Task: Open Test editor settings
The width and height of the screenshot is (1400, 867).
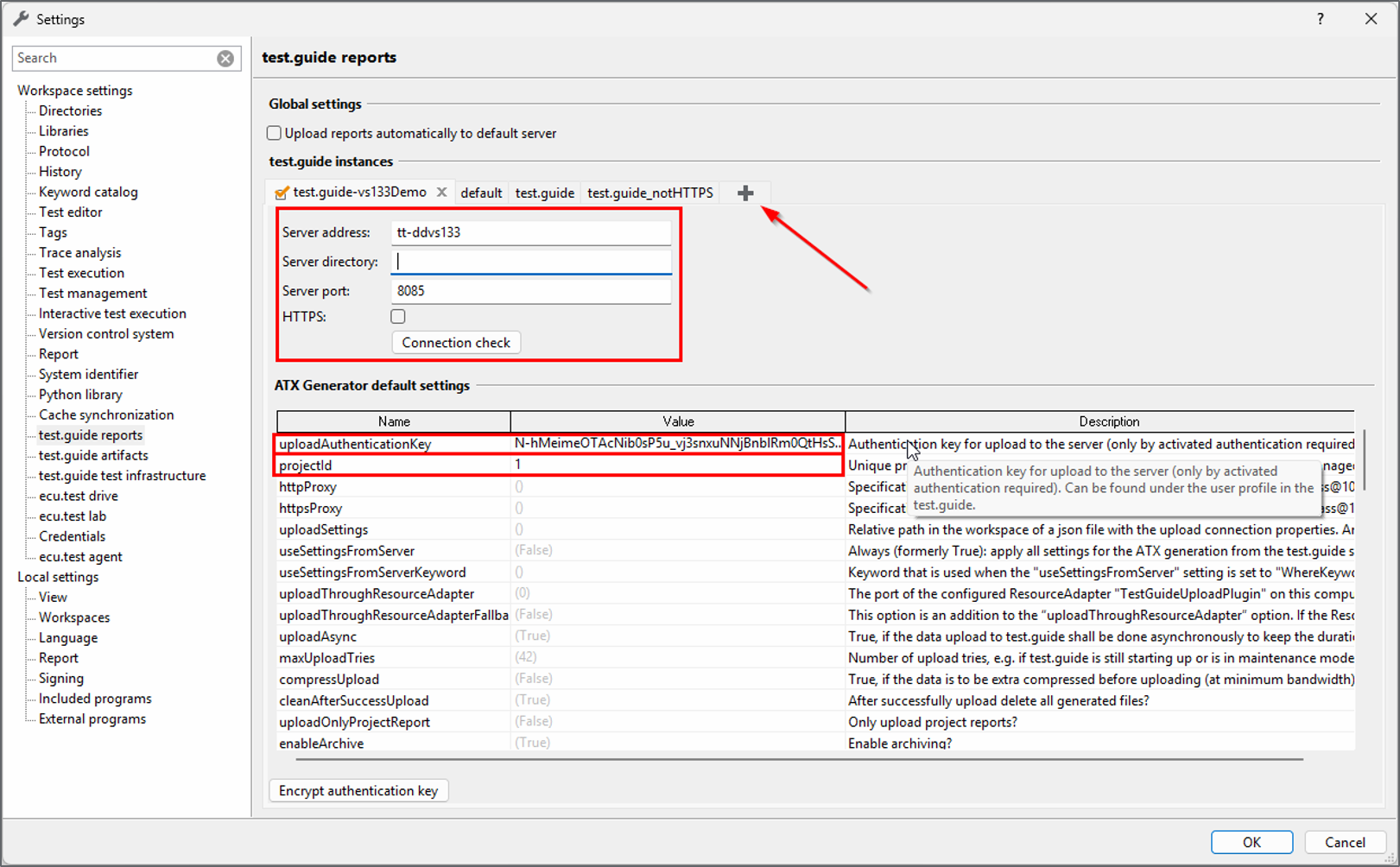Action: 70,212
